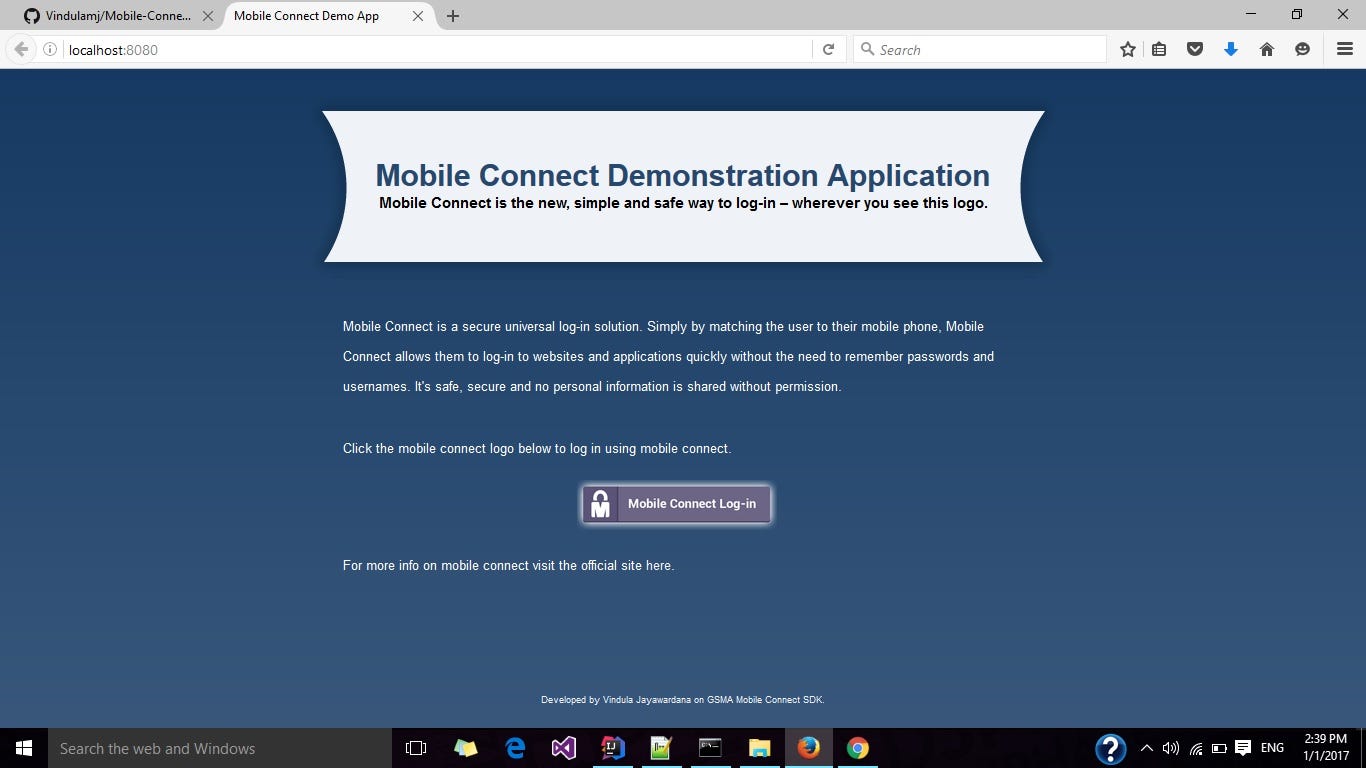Screen dimensions: 1366x768
Task: Click the localhost:8080 address bar
Action: [x=438, y=50]
